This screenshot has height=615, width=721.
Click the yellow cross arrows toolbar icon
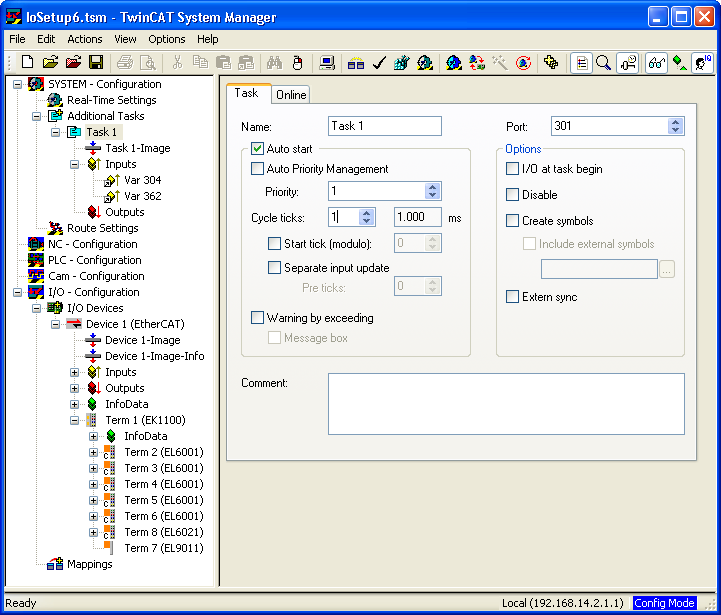[551, 62]
